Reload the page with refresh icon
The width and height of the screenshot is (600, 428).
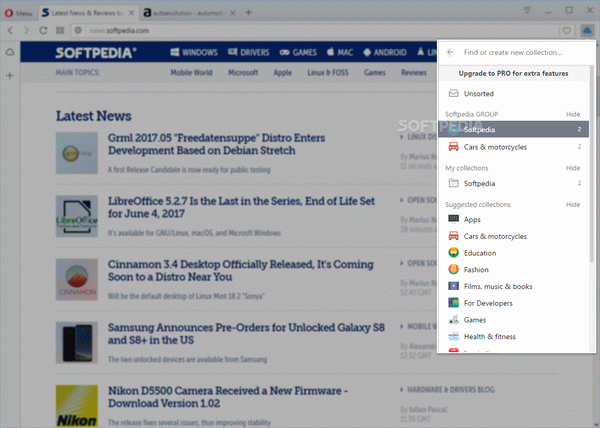tap(43, 31)
